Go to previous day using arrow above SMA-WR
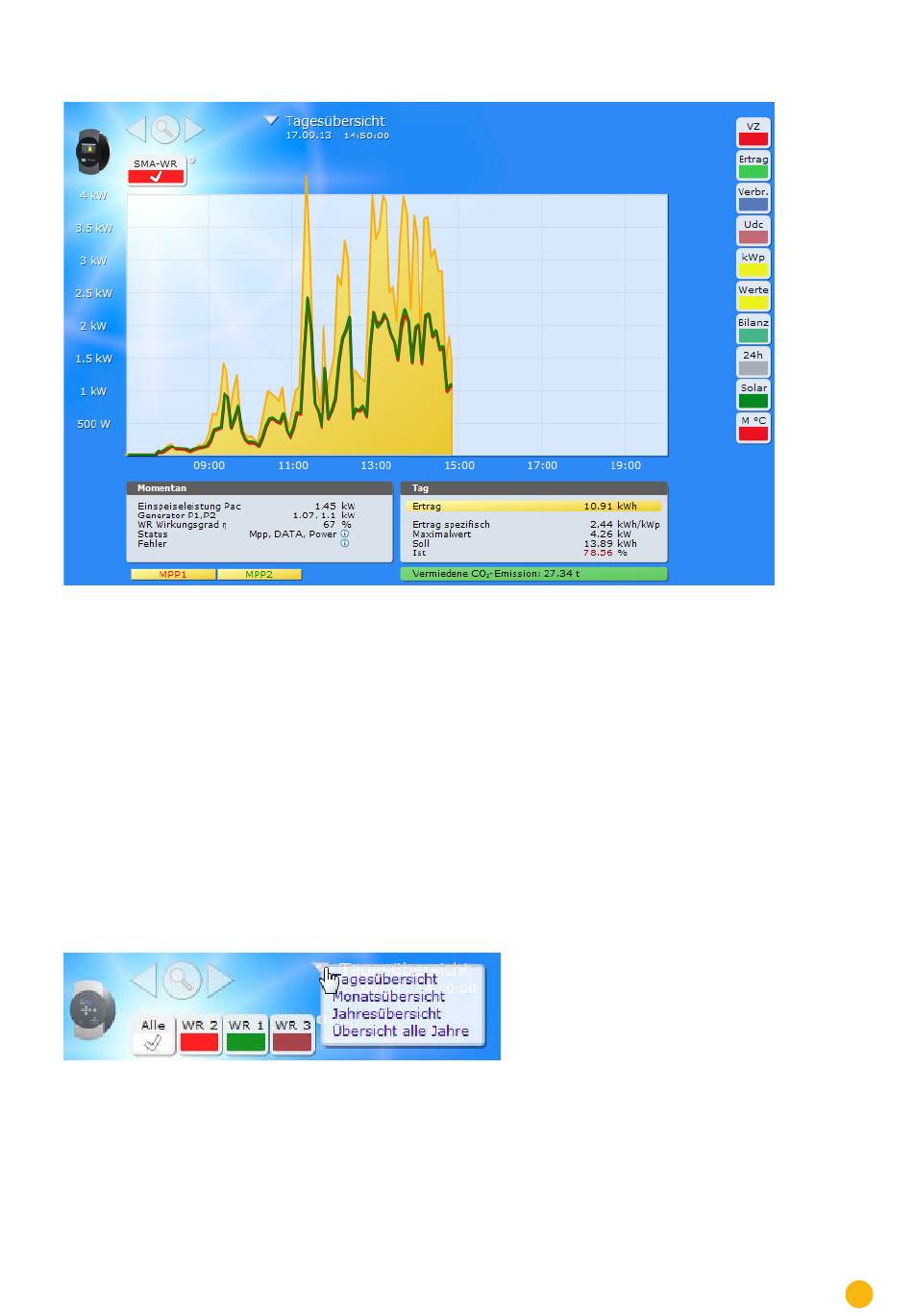This screenshot has width=913, height=1316. (x=136, y=129)
